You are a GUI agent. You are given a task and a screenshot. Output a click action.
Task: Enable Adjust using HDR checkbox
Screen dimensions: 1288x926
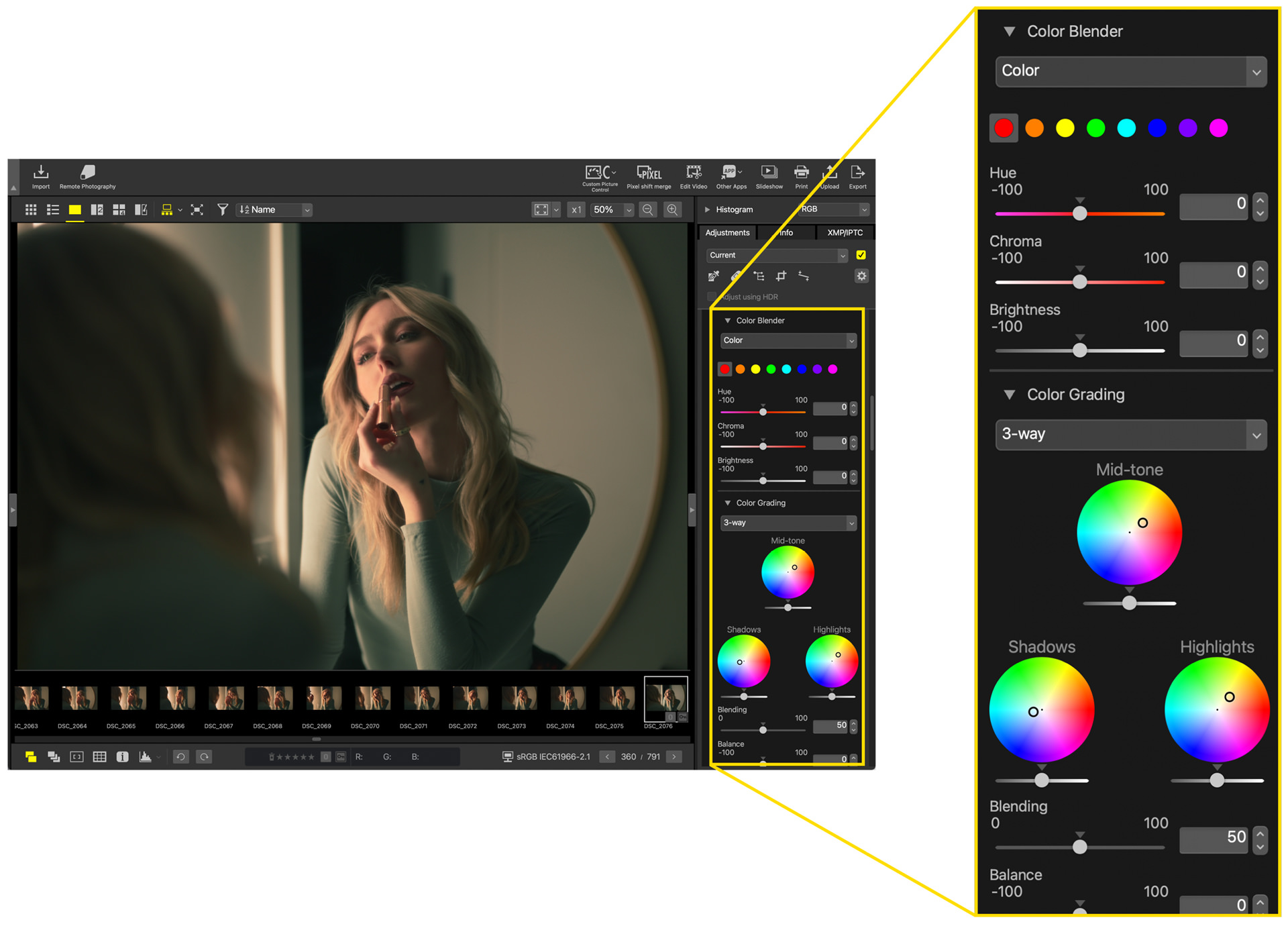[712, 297]
